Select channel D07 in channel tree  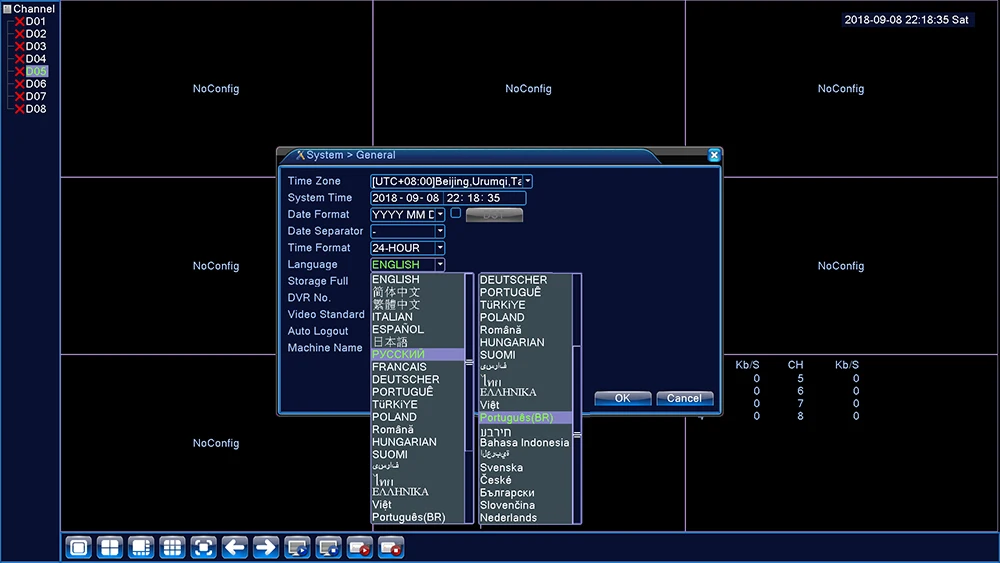[36, 96]
